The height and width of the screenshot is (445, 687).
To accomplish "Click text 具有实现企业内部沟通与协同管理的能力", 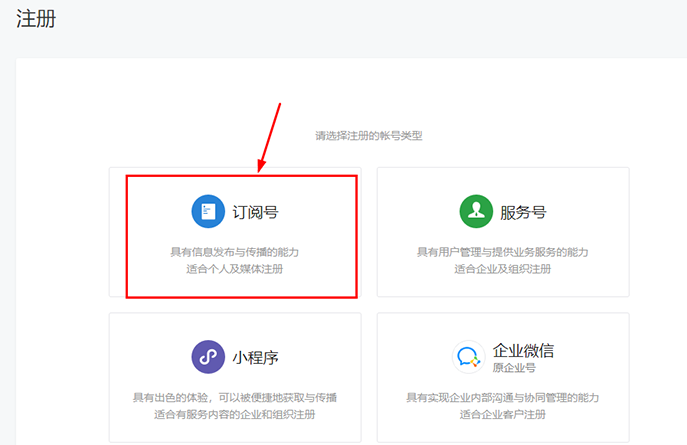I will coord(503,398).
